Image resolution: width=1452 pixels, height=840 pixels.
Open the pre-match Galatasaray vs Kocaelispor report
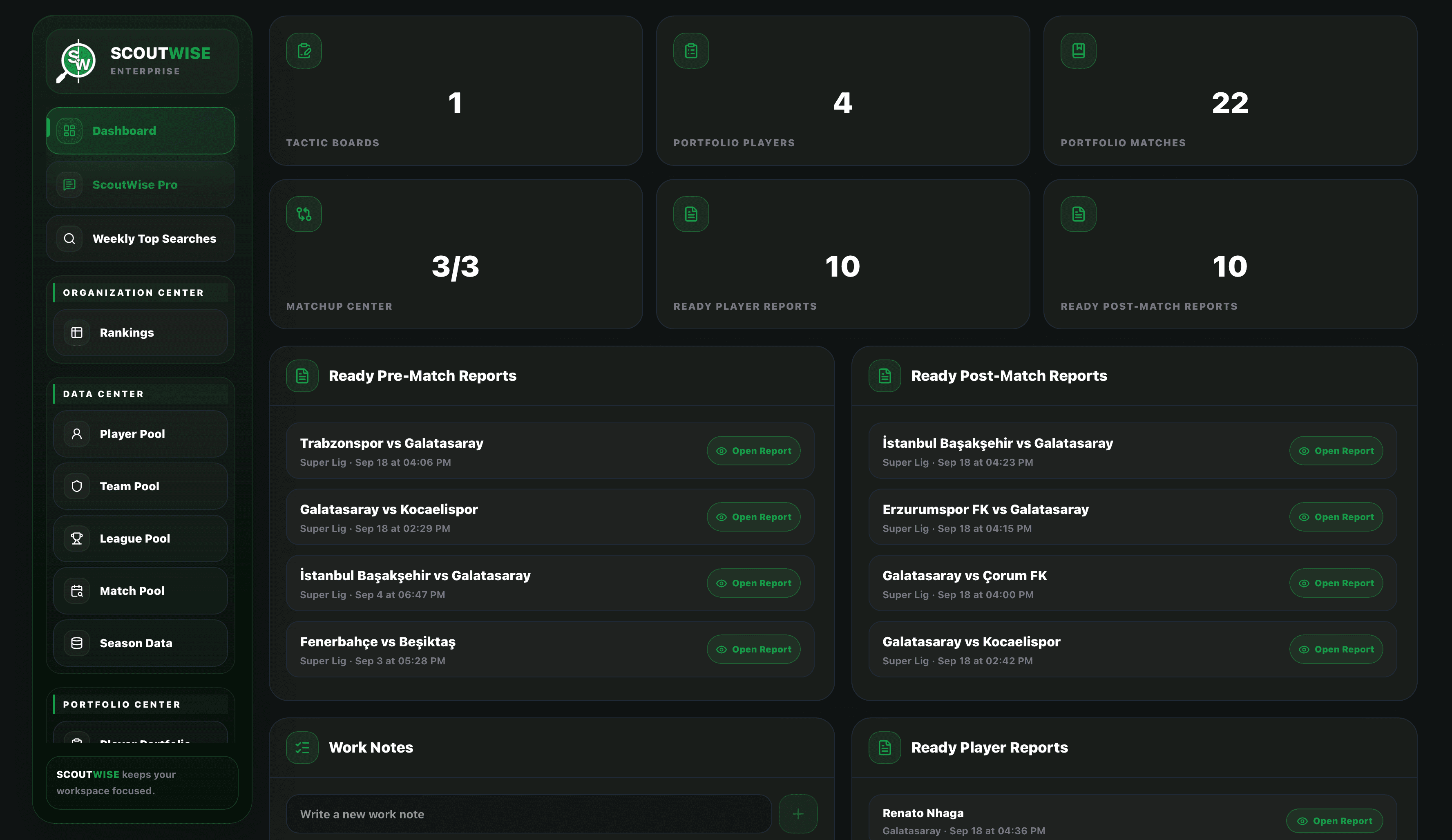pyautogui.click(x=754, y=517)
